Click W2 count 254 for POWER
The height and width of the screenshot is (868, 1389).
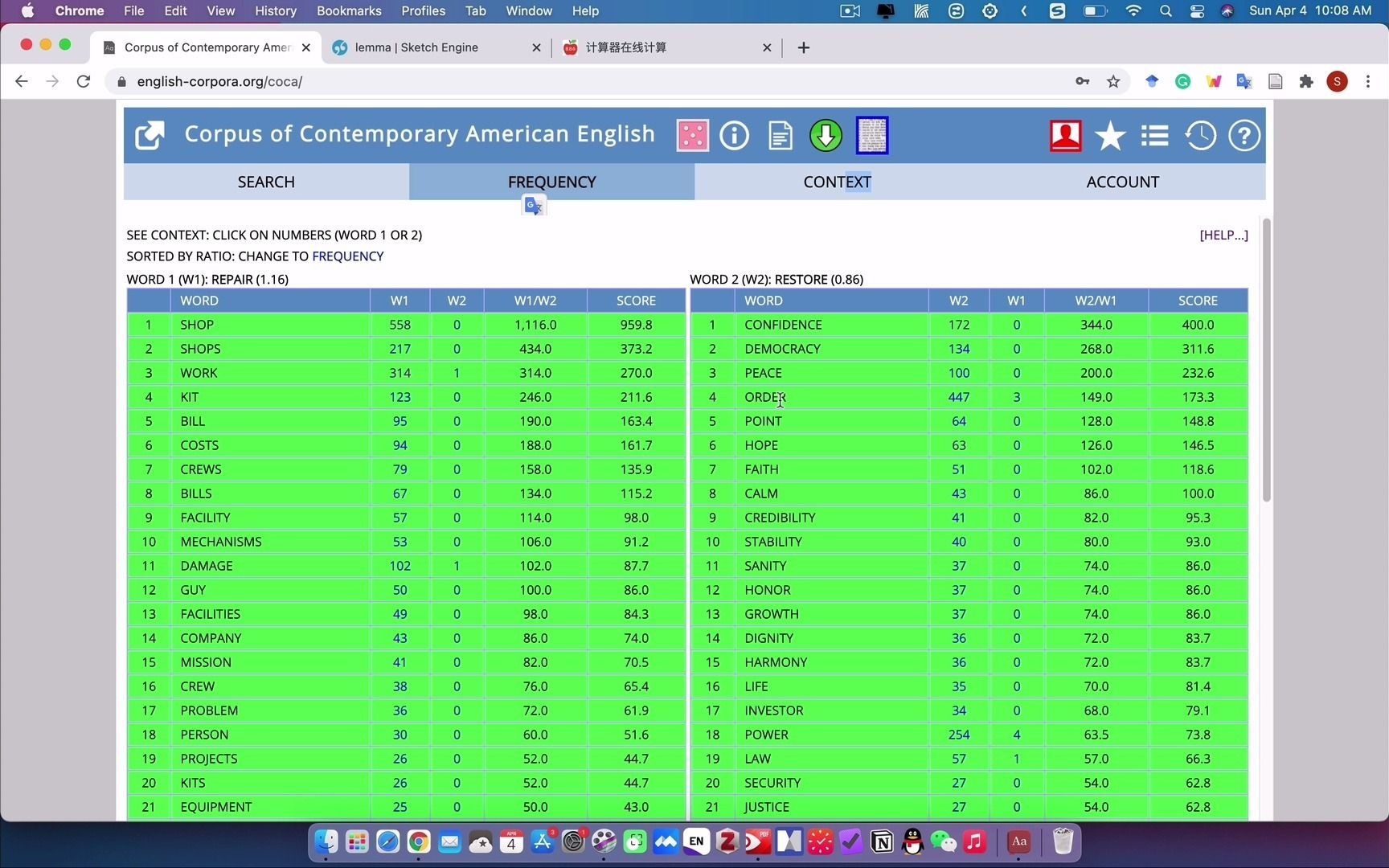click(958, 735)
